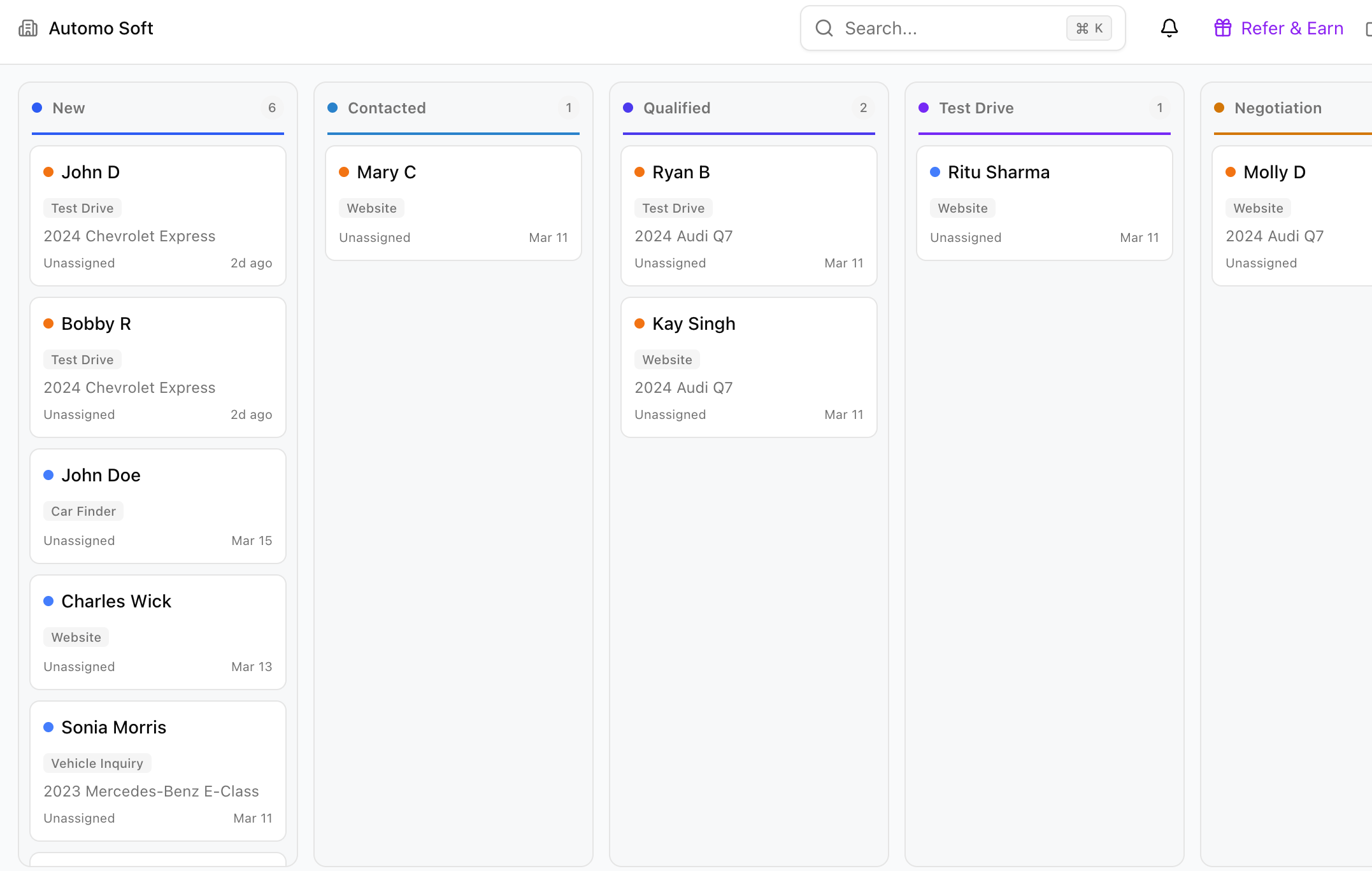1372x871 pixels.
Task: Select the Contacted column header
Action: pyautogui.click(x=387, y=108)
